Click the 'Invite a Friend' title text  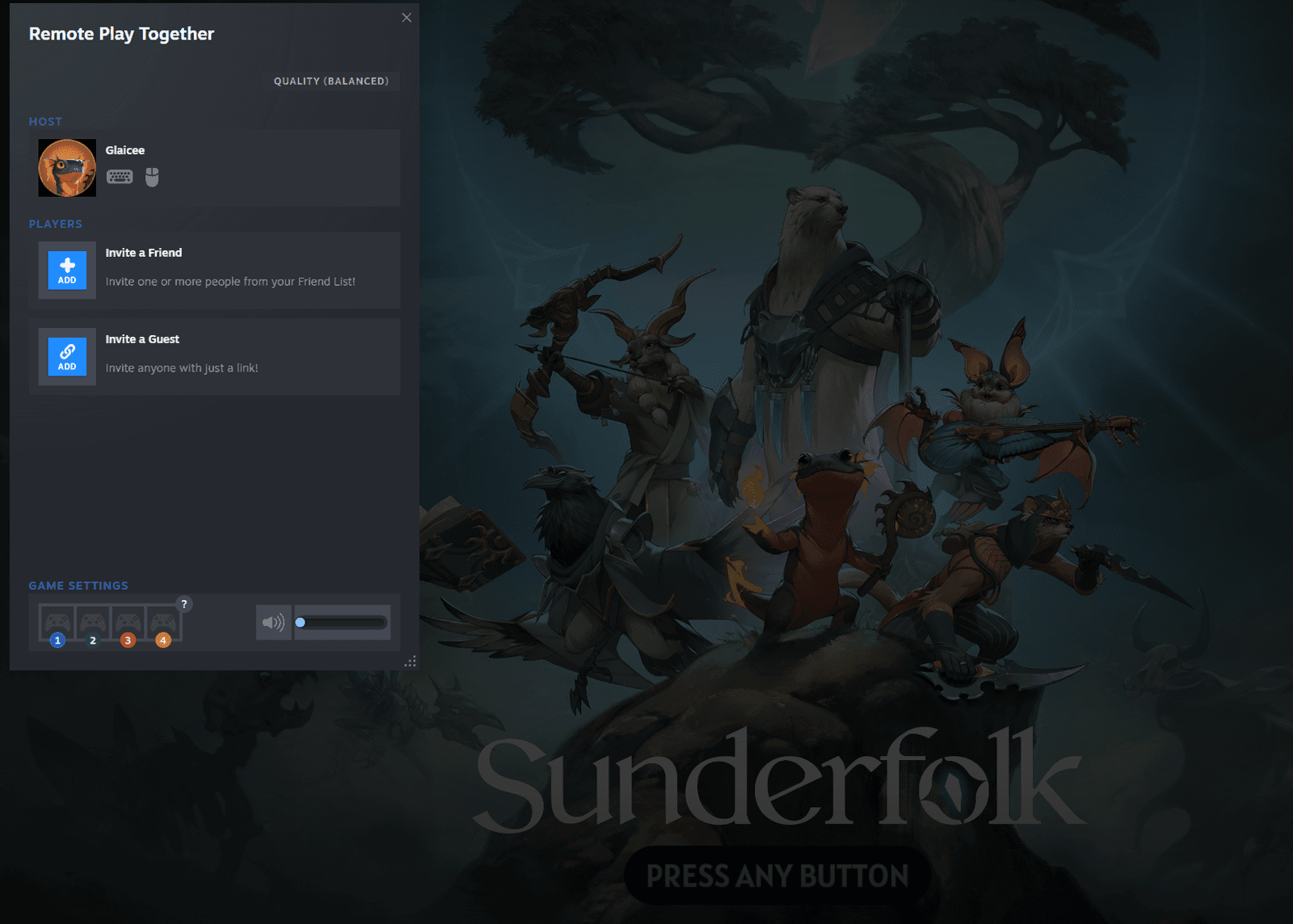[x=144, y=253]
